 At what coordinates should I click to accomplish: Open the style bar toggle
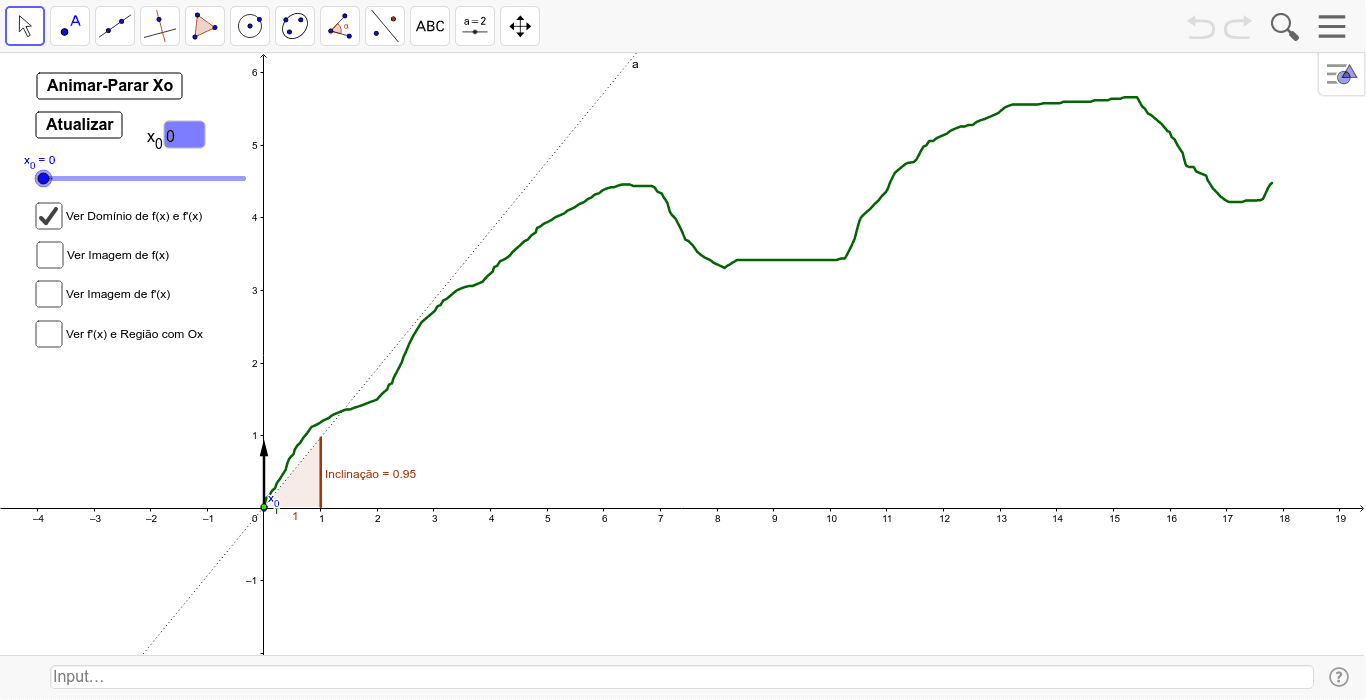[x=1341, y=74]
